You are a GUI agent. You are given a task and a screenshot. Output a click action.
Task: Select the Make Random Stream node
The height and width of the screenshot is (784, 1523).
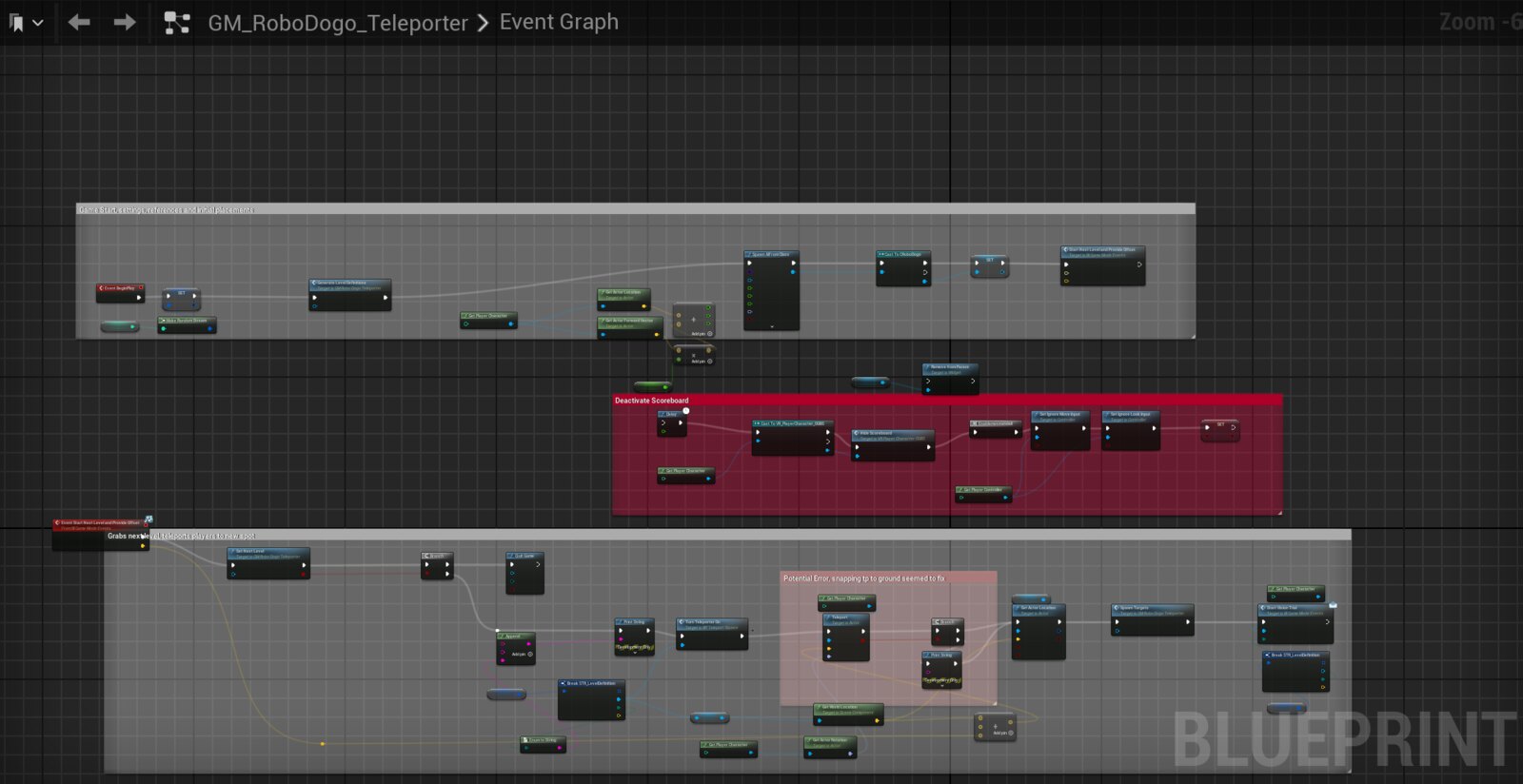click(187, 325)
